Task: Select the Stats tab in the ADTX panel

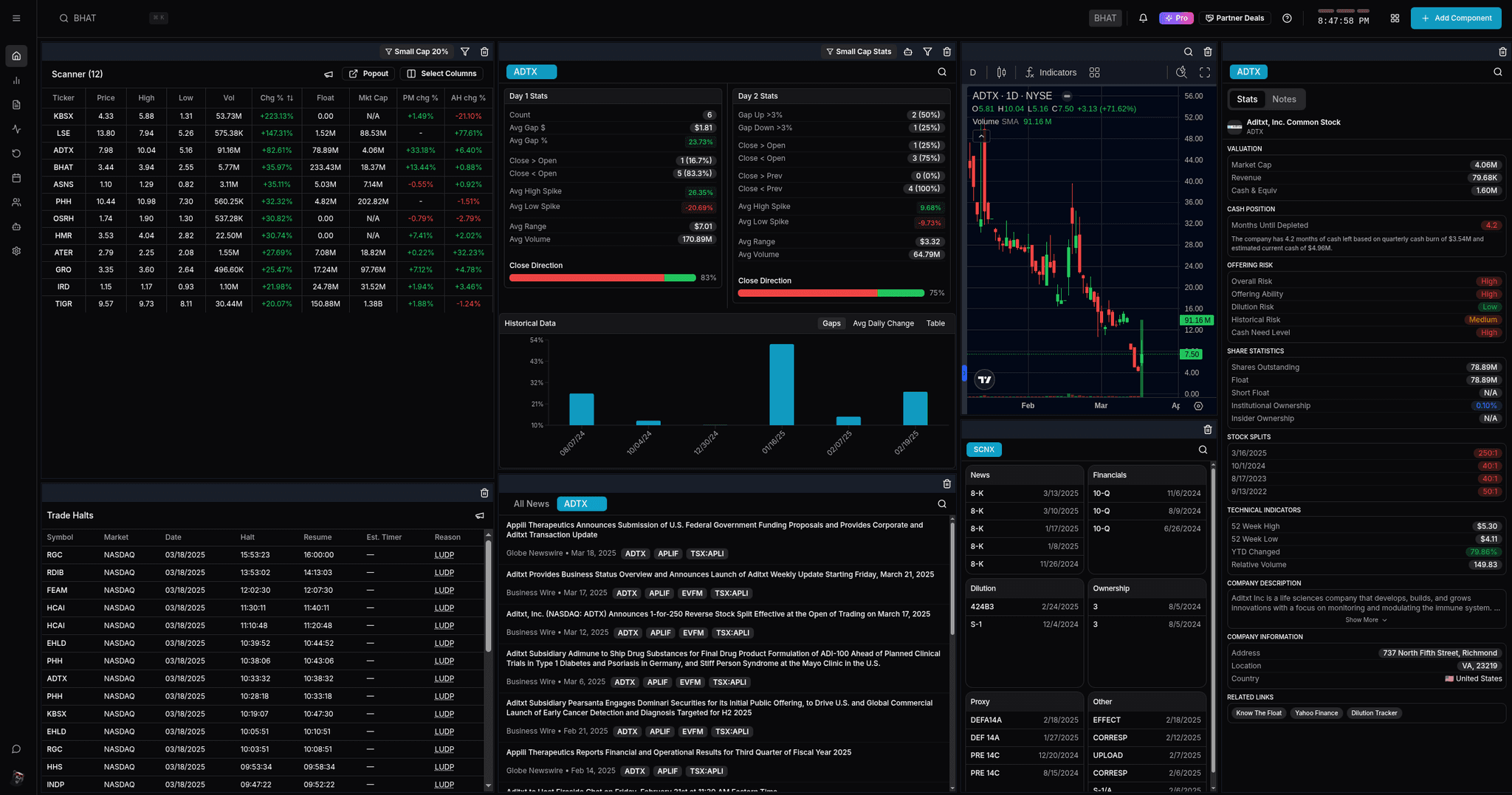Action: tap(1247, 99)
